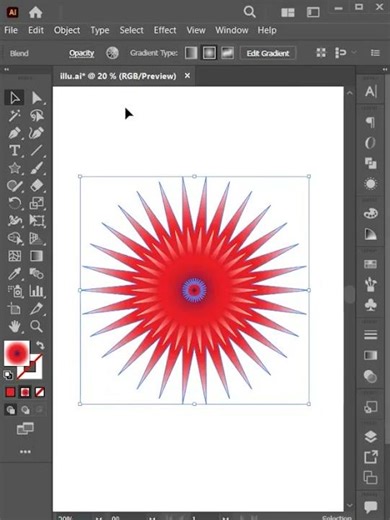Select the Hand tool
The width and height of the screenshot is (390, 520).
pos(14,326)
